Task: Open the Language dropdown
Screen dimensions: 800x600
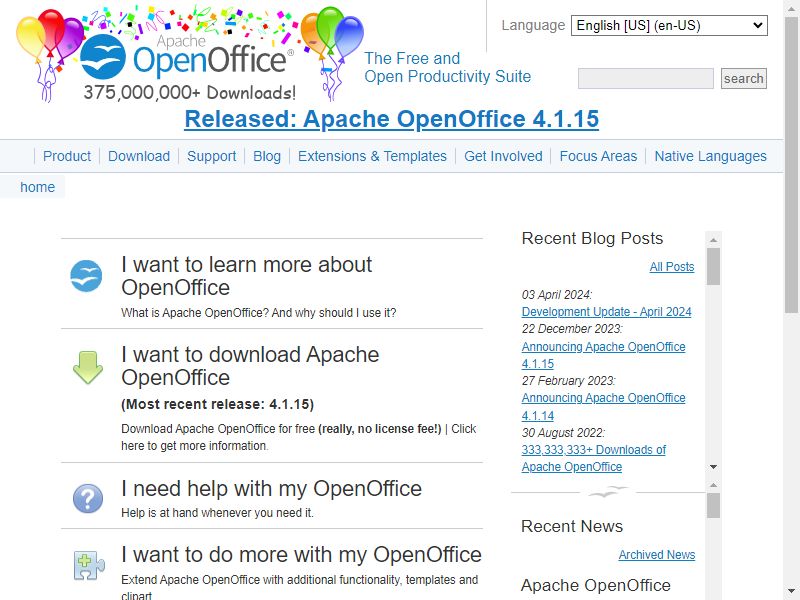Action: [669, 25]
